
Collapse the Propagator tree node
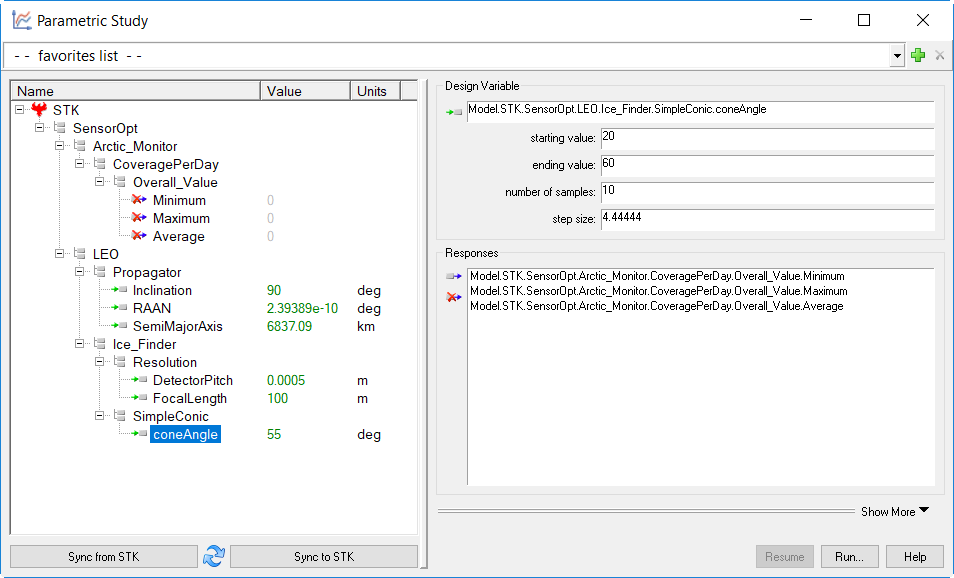point(80,272)
